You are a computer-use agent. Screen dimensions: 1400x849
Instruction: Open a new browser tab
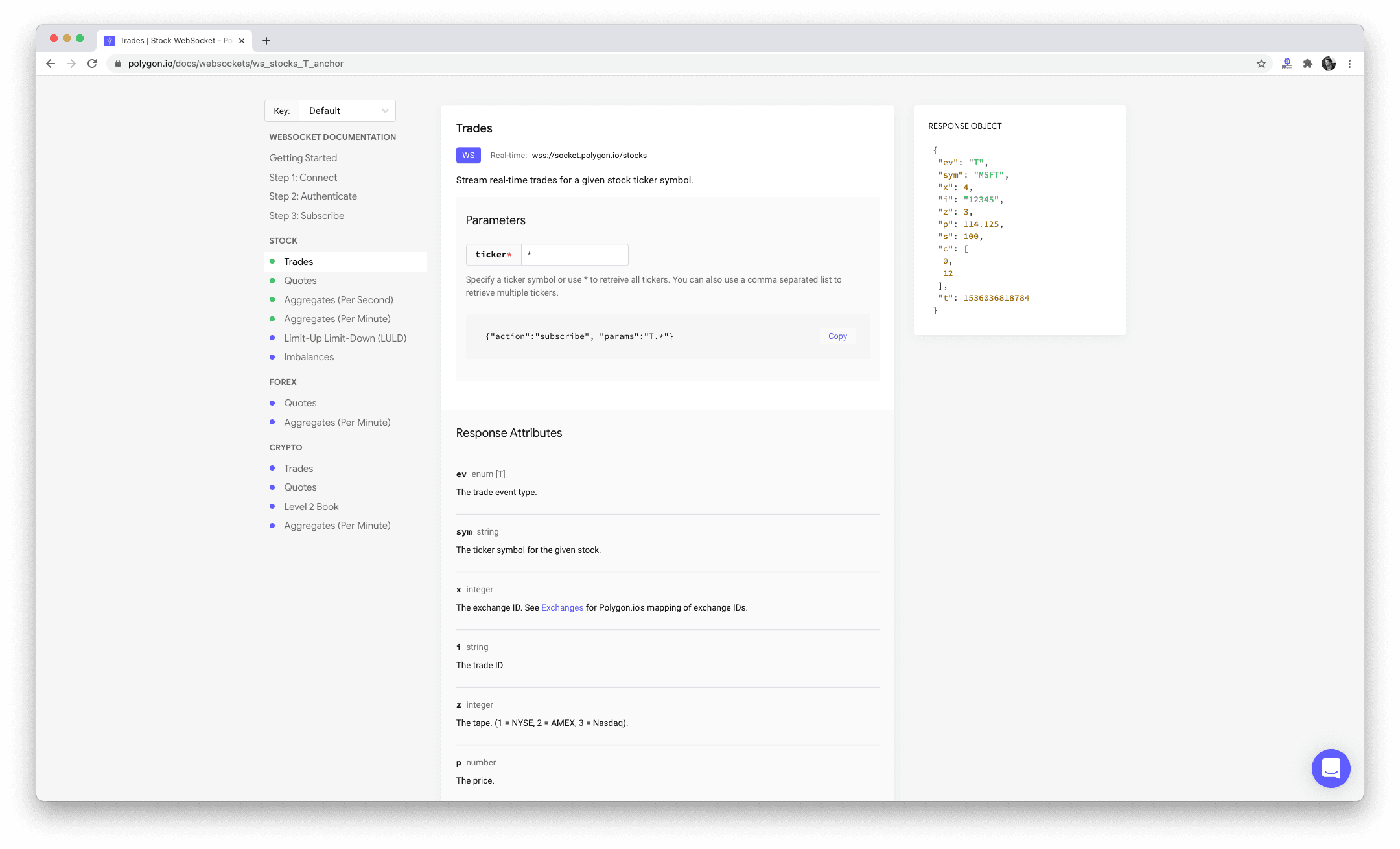click(x=266, y=41)
